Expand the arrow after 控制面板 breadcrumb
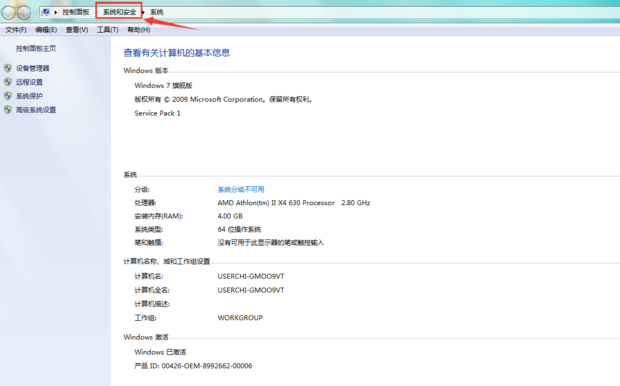 point(96,12)
